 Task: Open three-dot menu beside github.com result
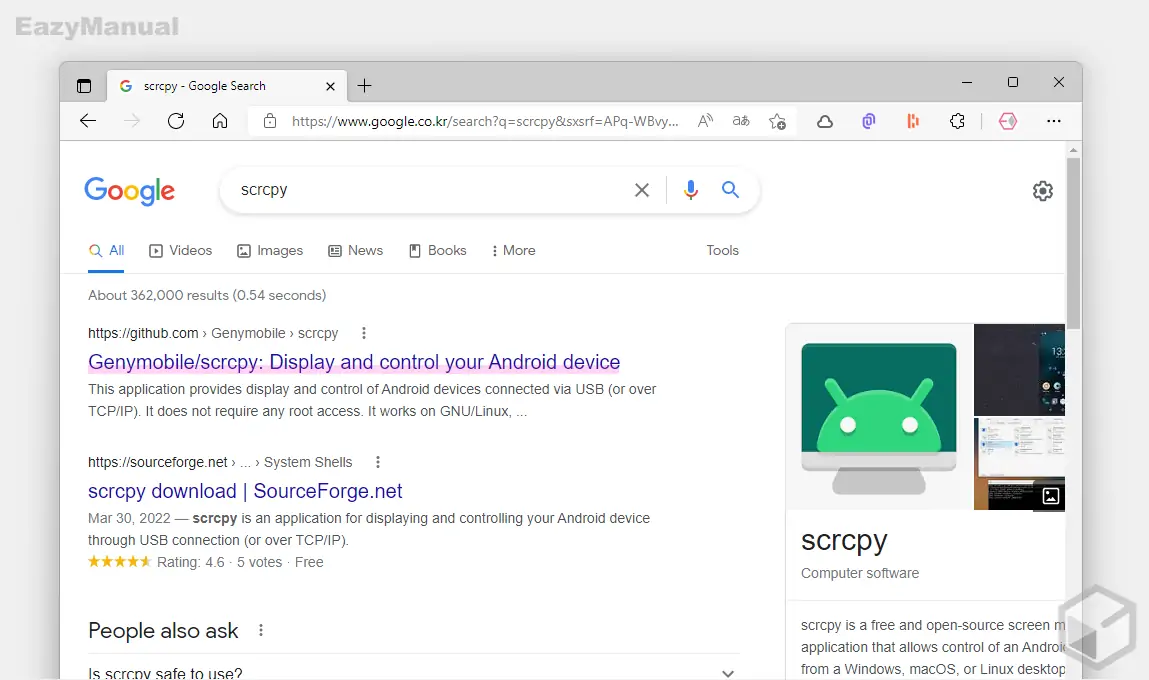pyautogui.click(x=364, y=333)
